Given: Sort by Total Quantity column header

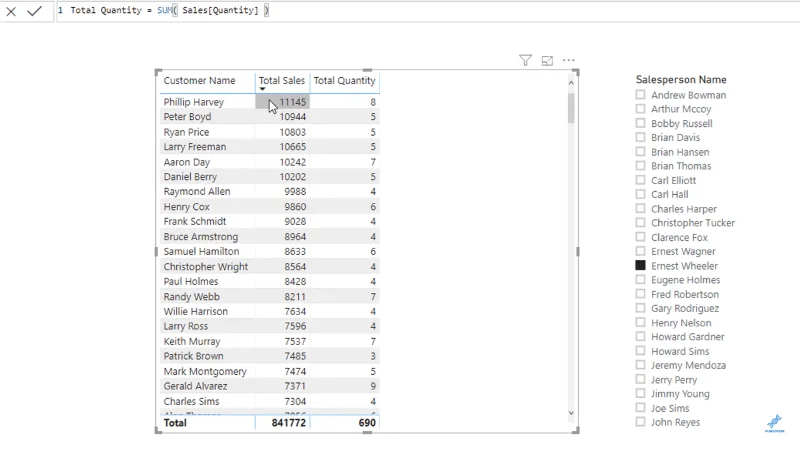Looking at the screenshot, I should 344,81.
